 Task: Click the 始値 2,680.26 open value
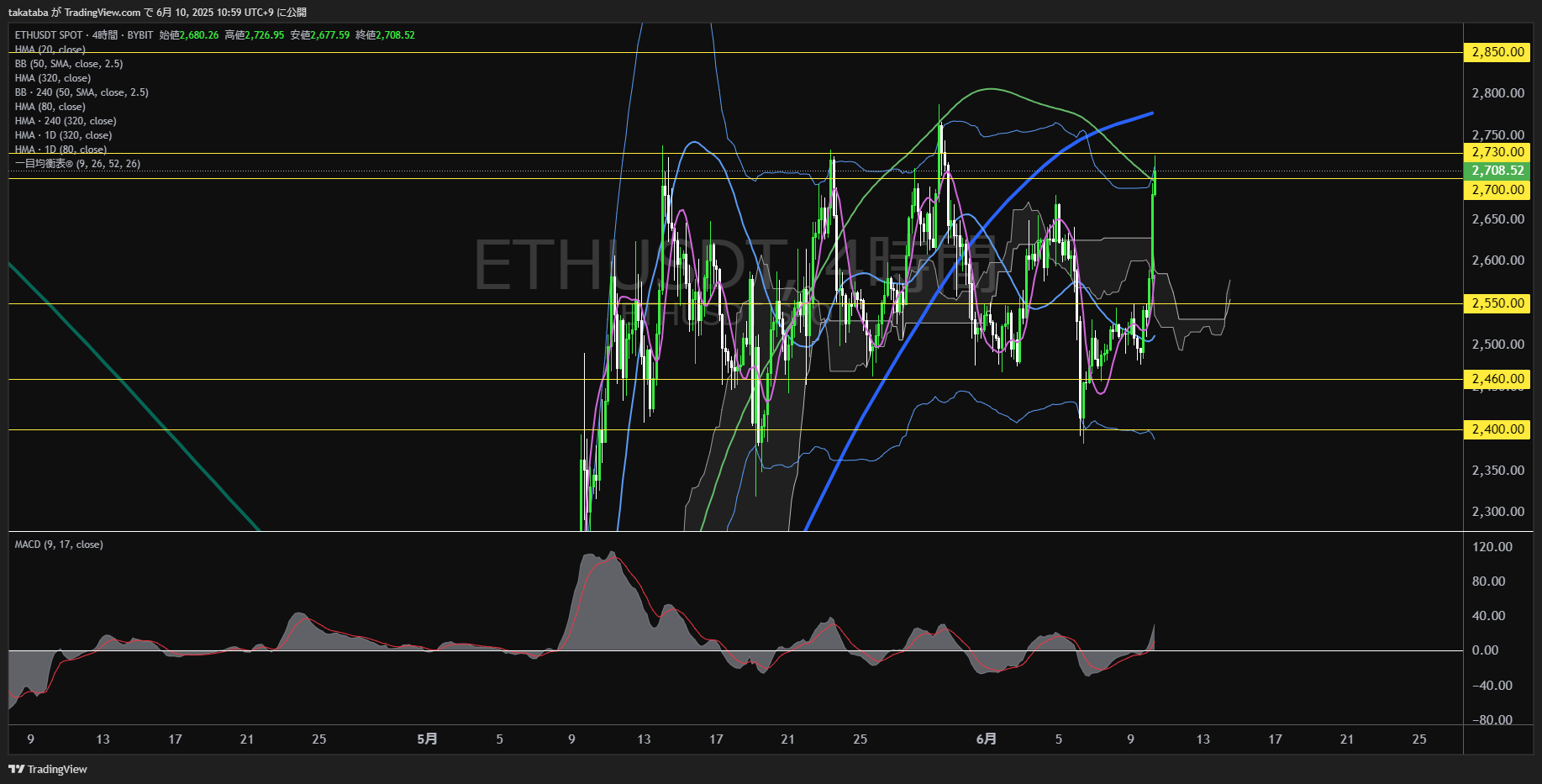pos(189,35)
